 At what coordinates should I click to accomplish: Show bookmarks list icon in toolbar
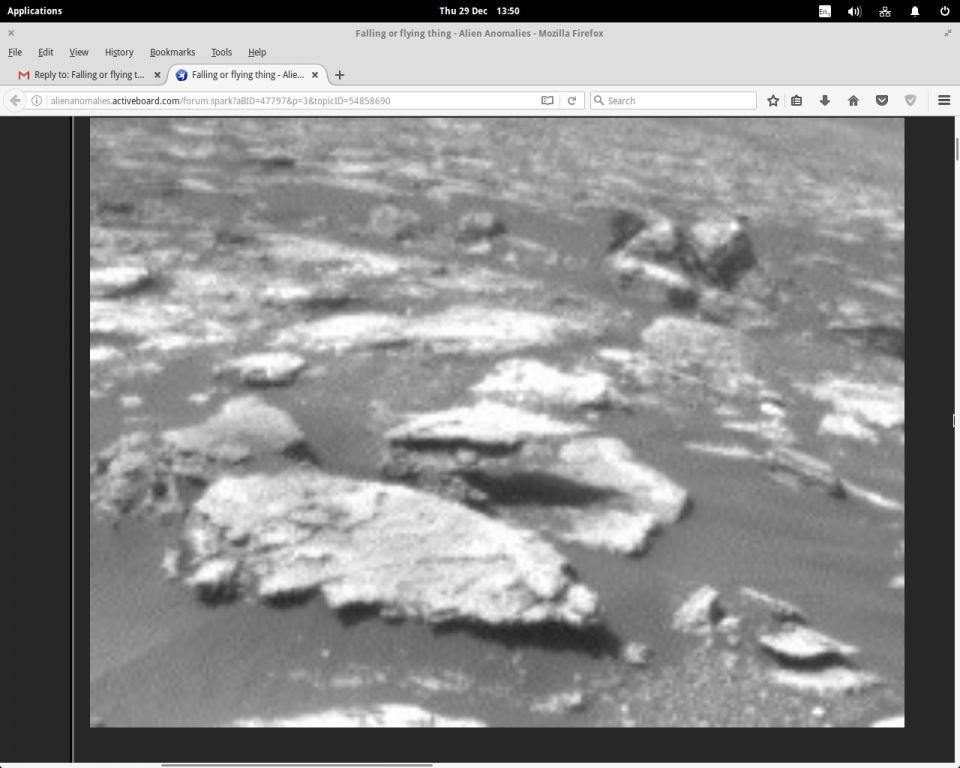click(x=796, y=100)
